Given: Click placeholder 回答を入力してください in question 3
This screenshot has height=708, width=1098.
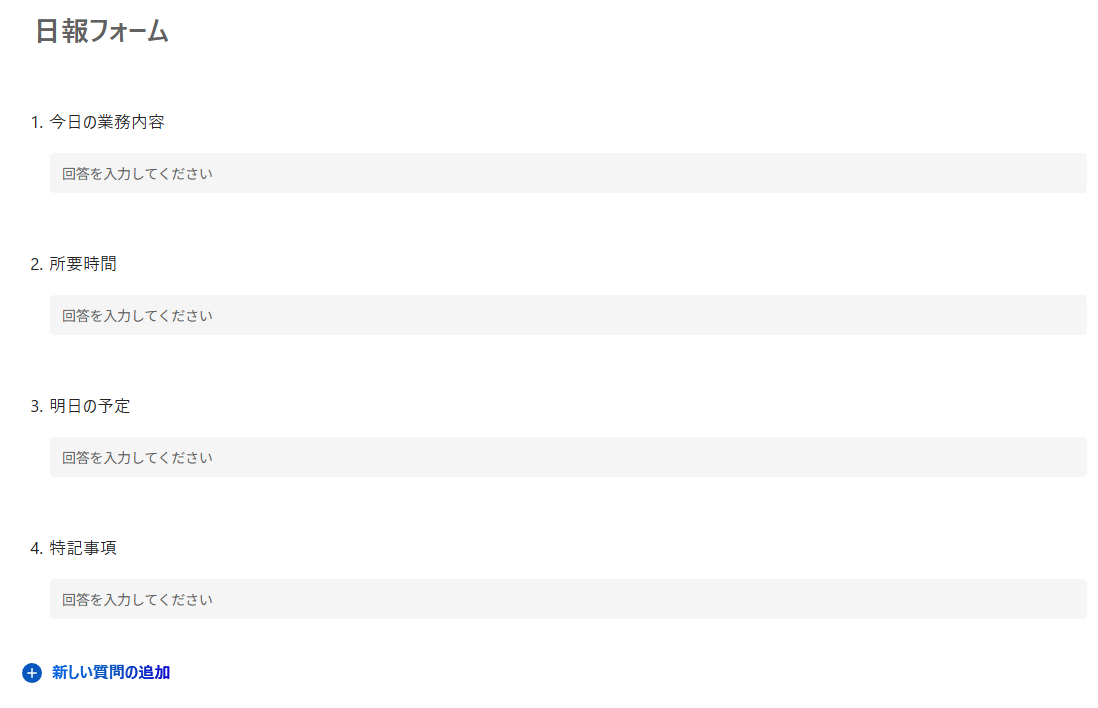Looking at the screenshot, I should pos(137,458).
